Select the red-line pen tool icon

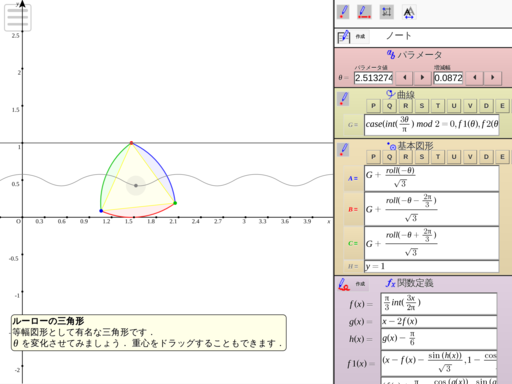364,12
